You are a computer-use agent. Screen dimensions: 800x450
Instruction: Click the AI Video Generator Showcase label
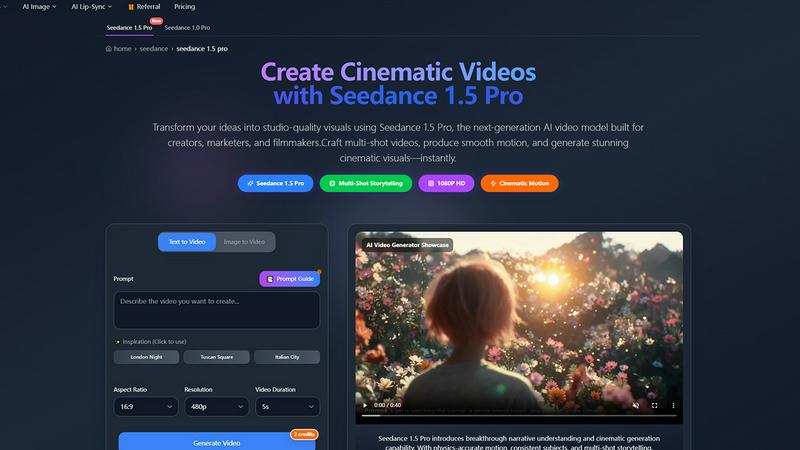(x=407, y=245)
